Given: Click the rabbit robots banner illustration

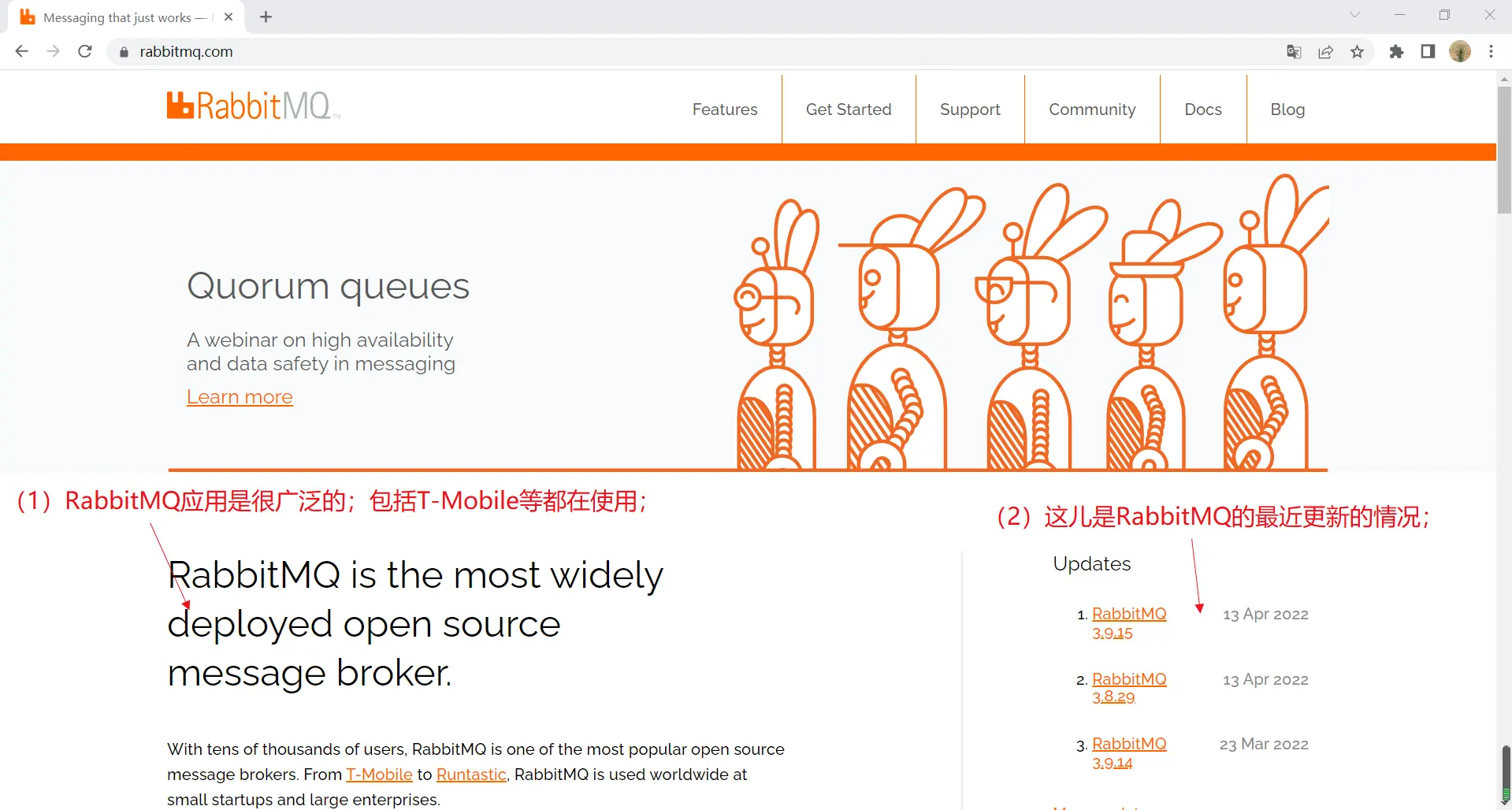Looking at the screenshot, I should click(x=1031, y=322).
